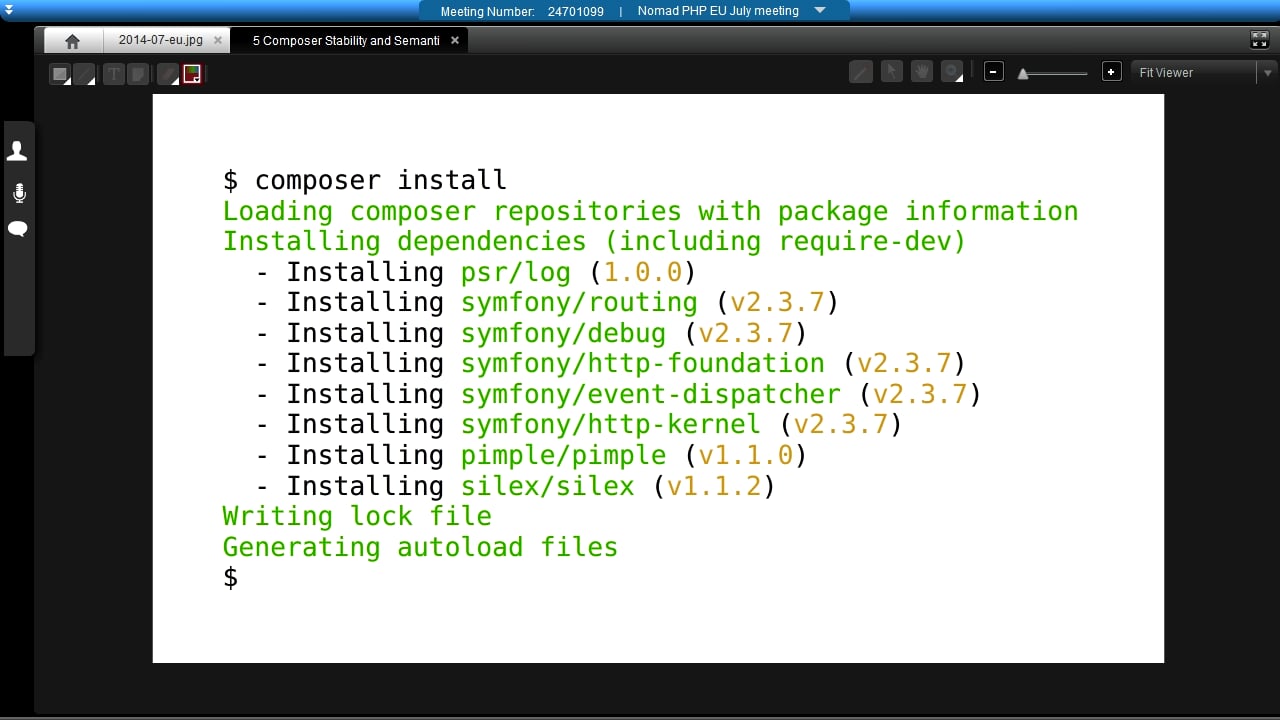Image resolution: width=1280 pixels, height=720 pixels.
Task: Click version 1.0.0 of psr/log
Action: pos(643,273)
